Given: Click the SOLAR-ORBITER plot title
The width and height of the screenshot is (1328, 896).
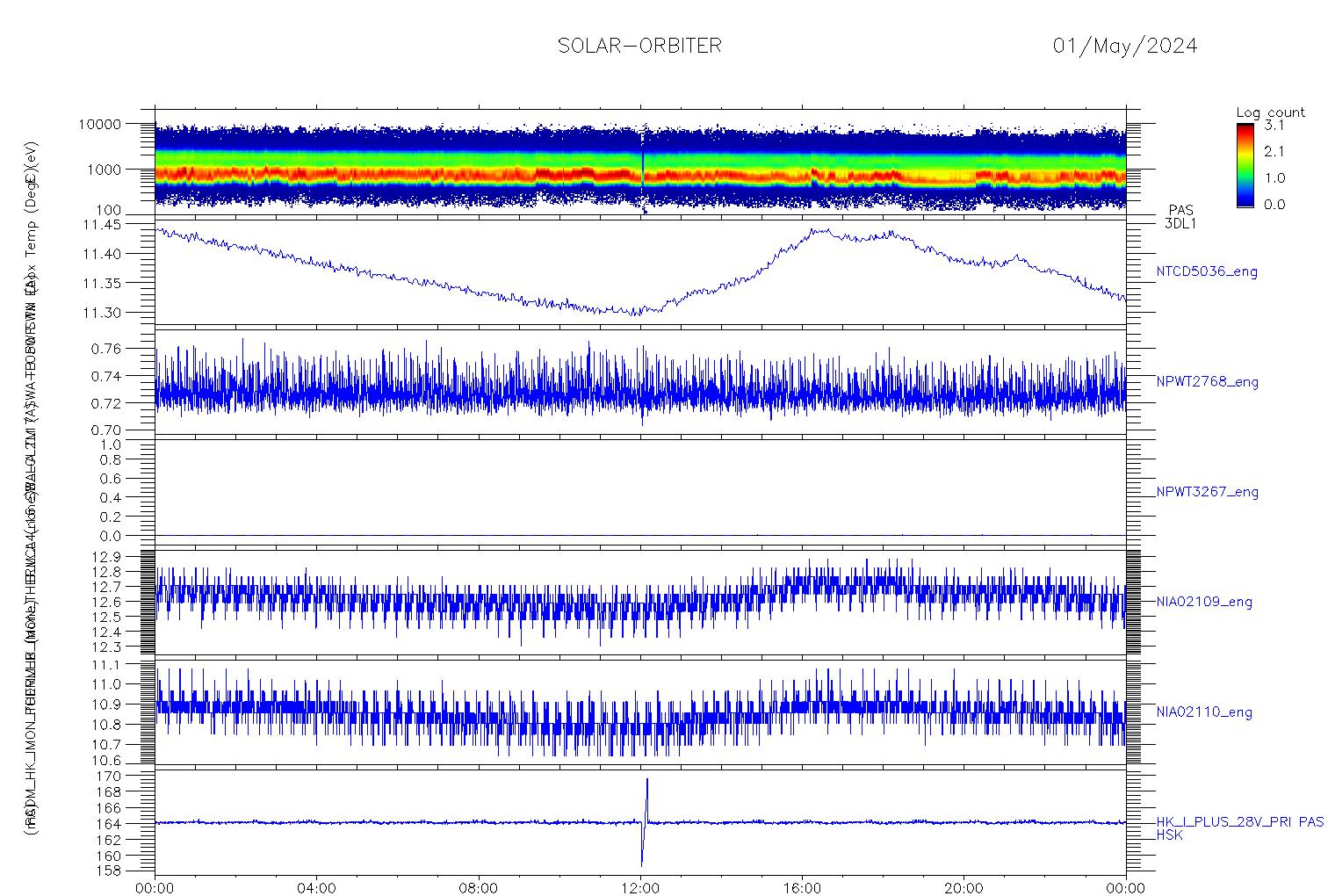Looking at the screenshot, I should (x=639, y=46).
